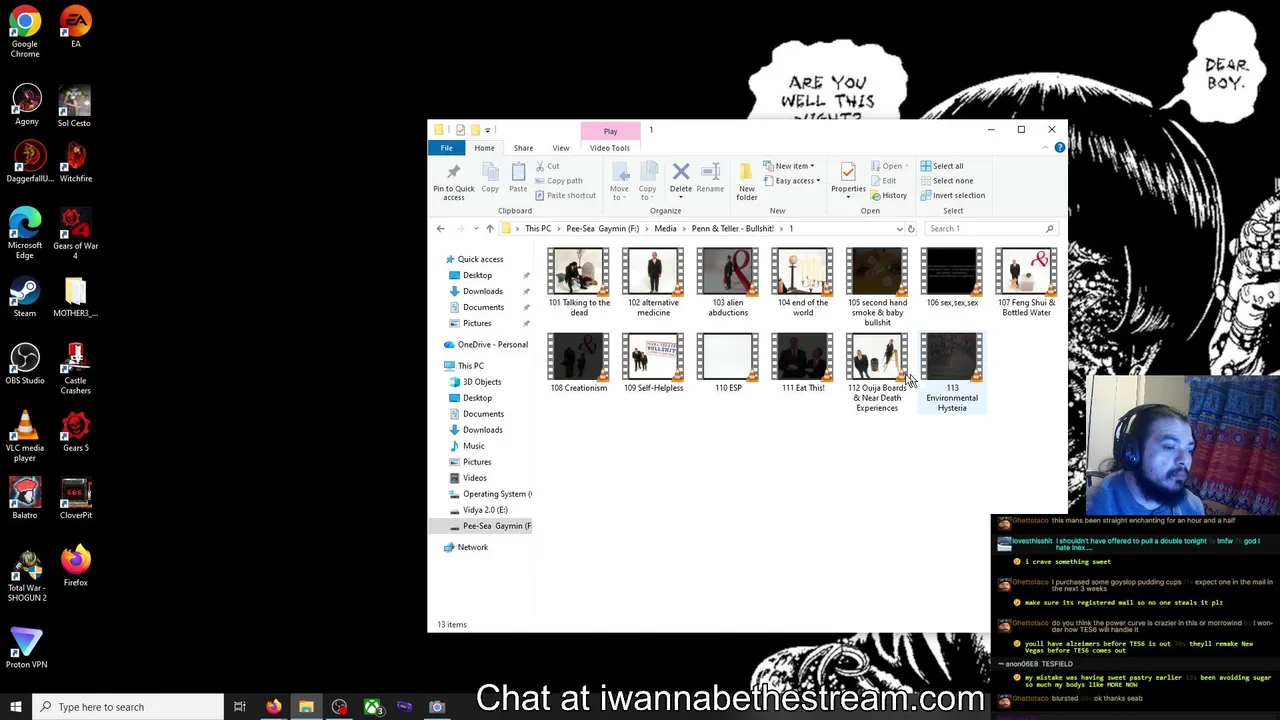Open the Balatro desktop shortcut
The height and width of the screenshot is (720, 1280).
click(25, 499)
